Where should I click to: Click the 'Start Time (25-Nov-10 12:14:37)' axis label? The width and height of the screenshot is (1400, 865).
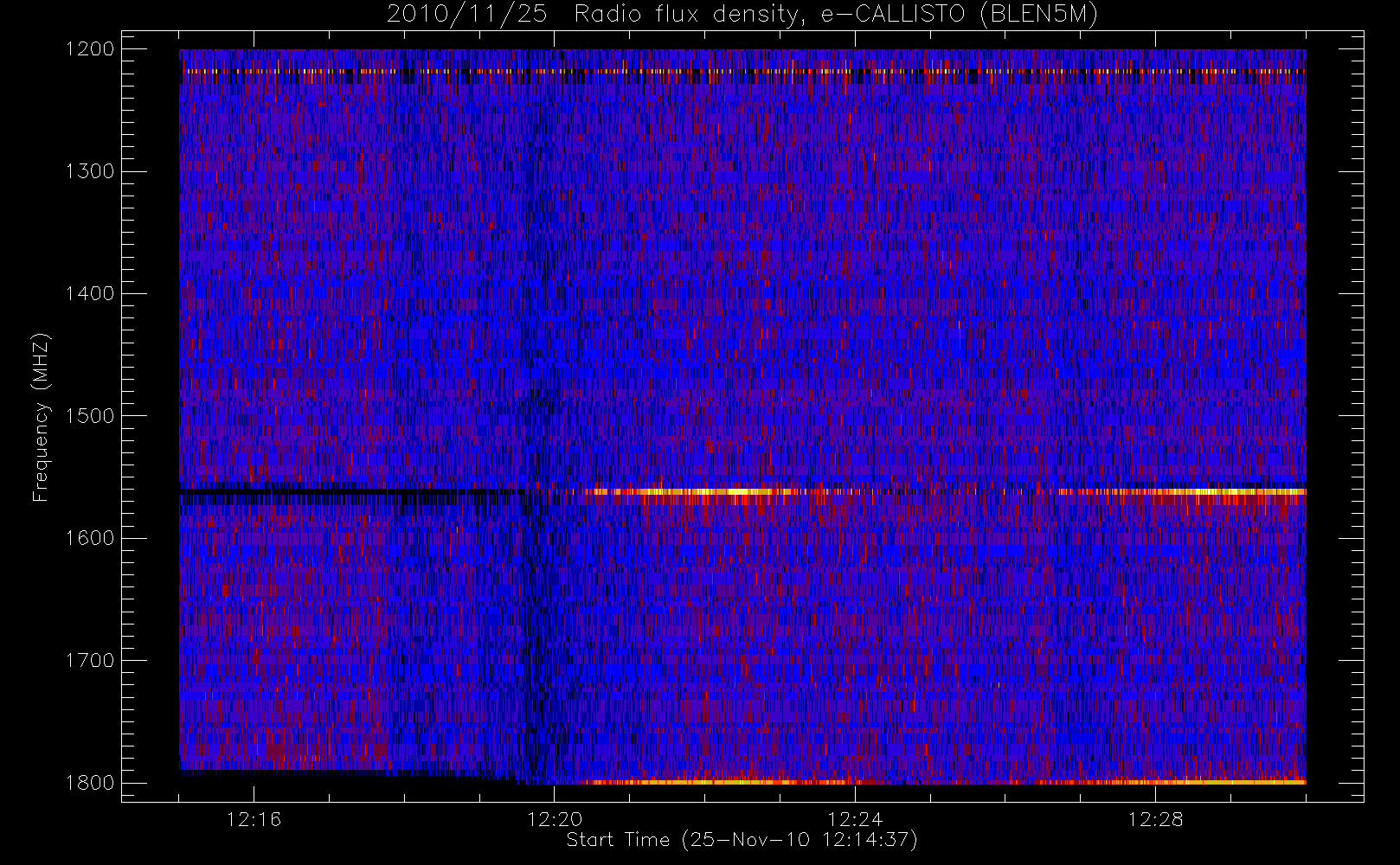[x=742, y=840]
